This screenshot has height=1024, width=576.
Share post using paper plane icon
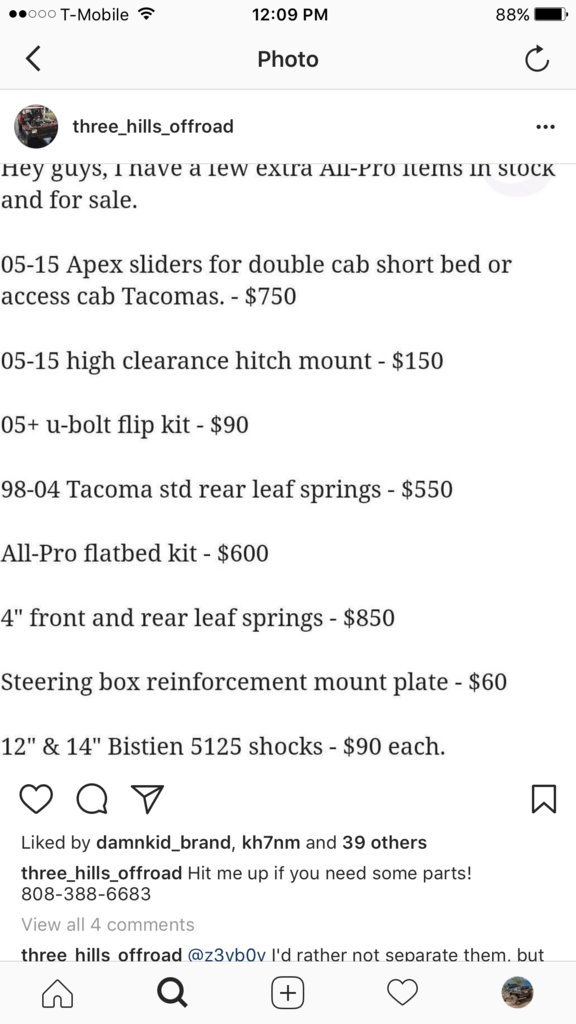[147, 799]
